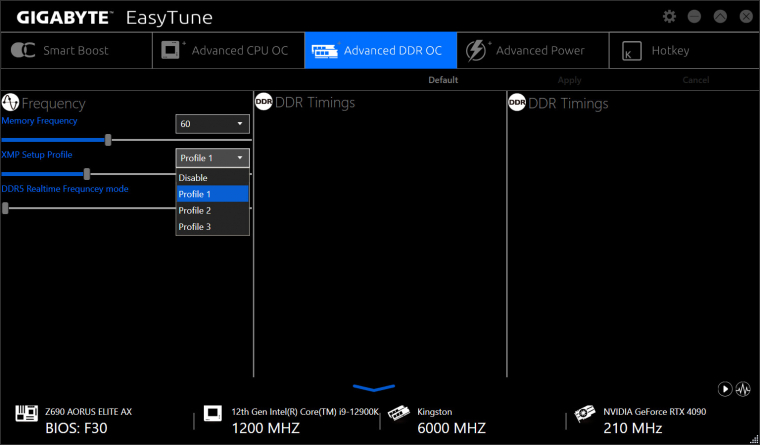
Task: Open the hardware monitor waveform icon
Action: (743, 389)
